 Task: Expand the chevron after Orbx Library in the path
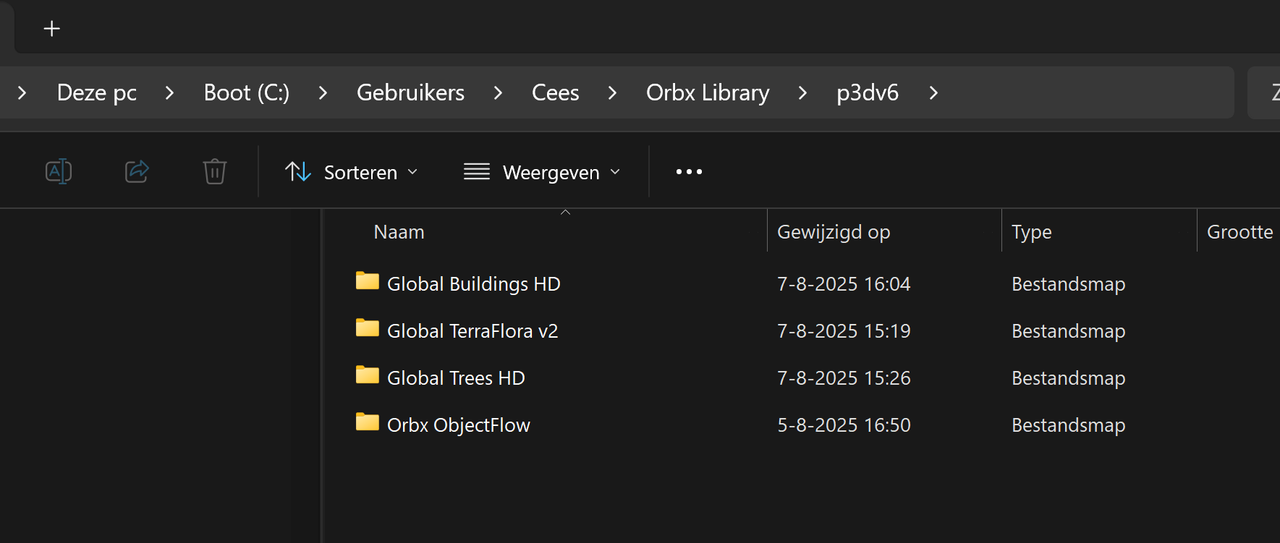pyautogui.click(x=803, y=93)
